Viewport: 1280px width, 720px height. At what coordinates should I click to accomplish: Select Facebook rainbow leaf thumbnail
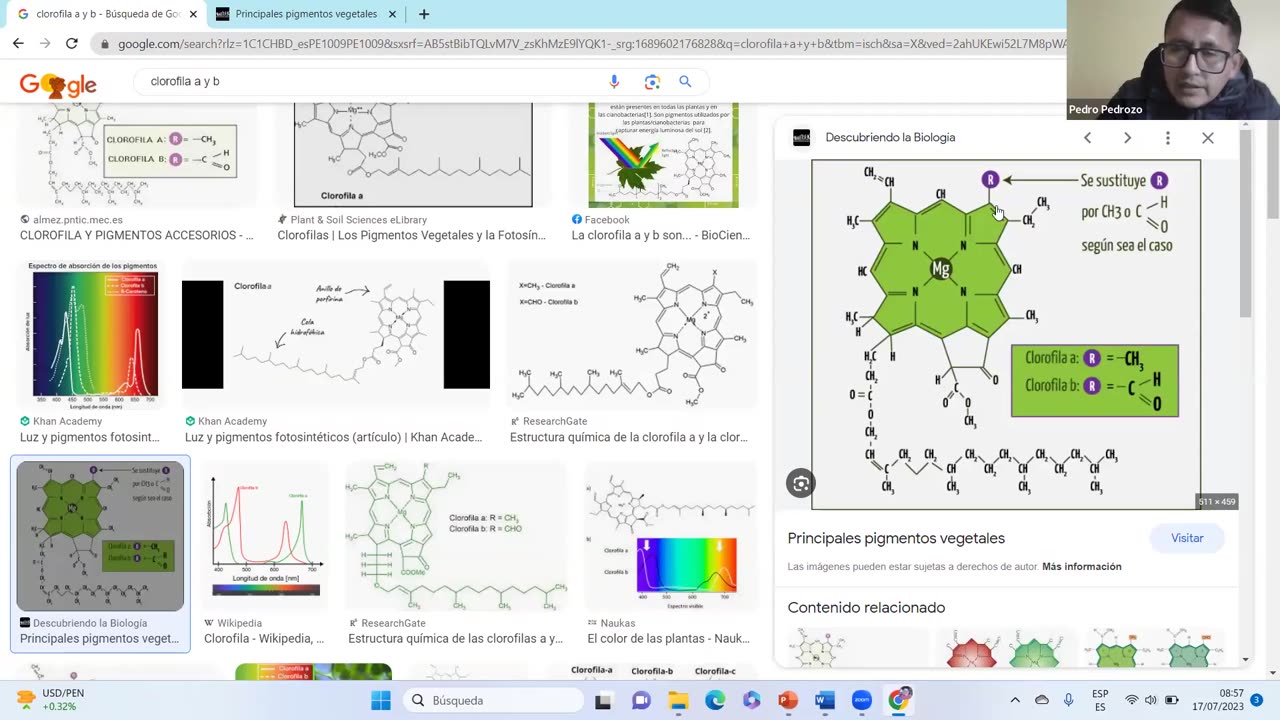pyautogui.click(x=663, y=155)
